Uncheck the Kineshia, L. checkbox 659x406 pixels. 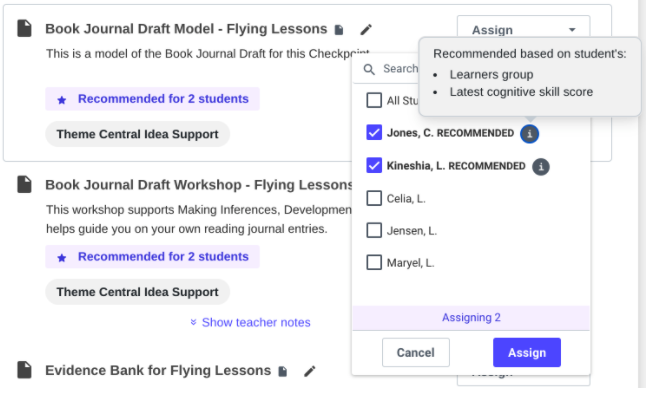pos(374,166)
